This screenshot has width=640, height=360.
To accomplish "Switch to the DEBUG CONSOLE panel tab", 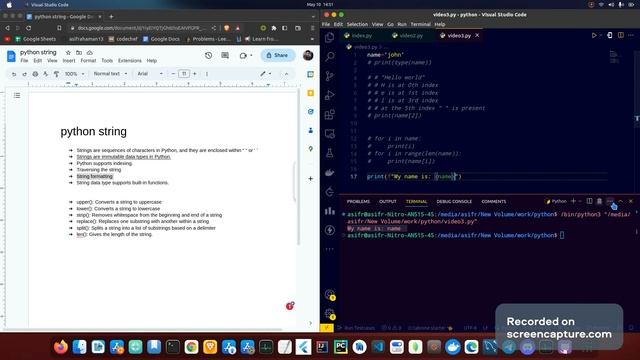I will tap(454, 202).
